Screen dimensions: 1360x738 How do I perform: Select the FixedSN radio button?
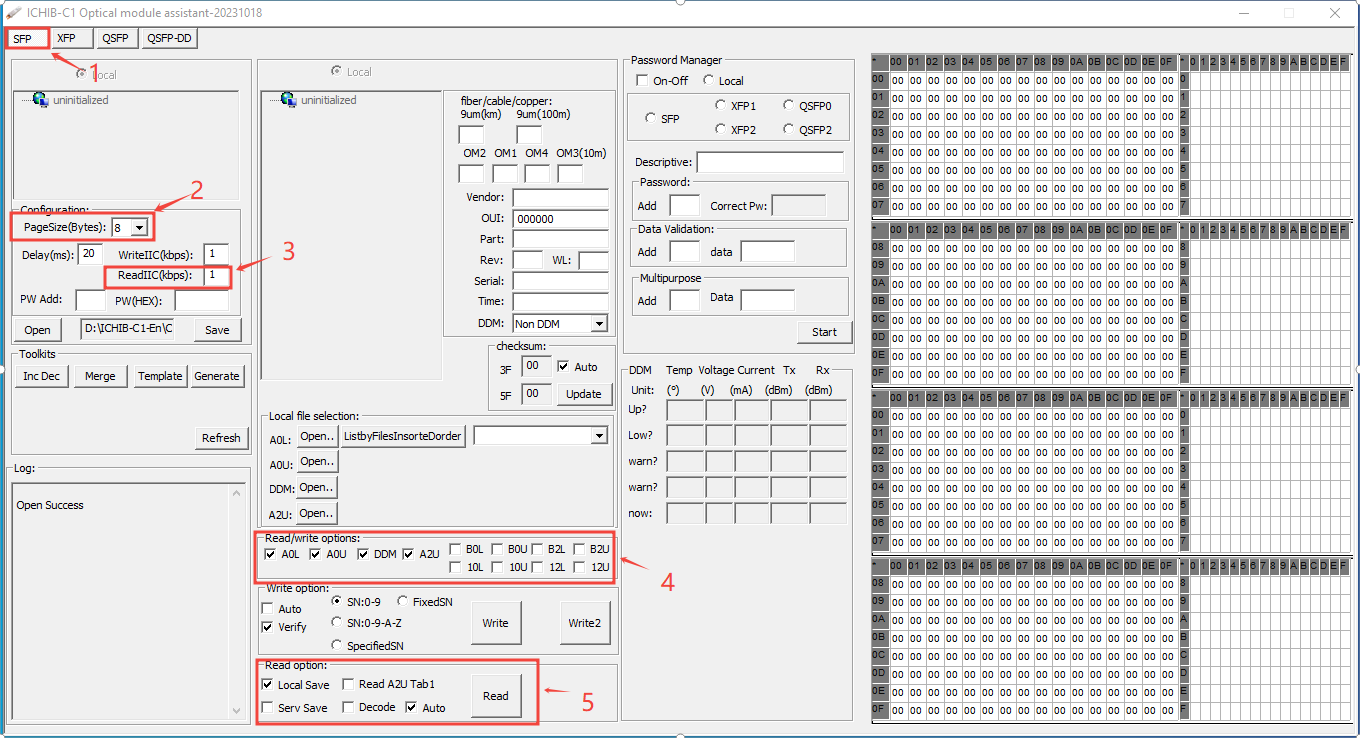(x=400, y=601)
